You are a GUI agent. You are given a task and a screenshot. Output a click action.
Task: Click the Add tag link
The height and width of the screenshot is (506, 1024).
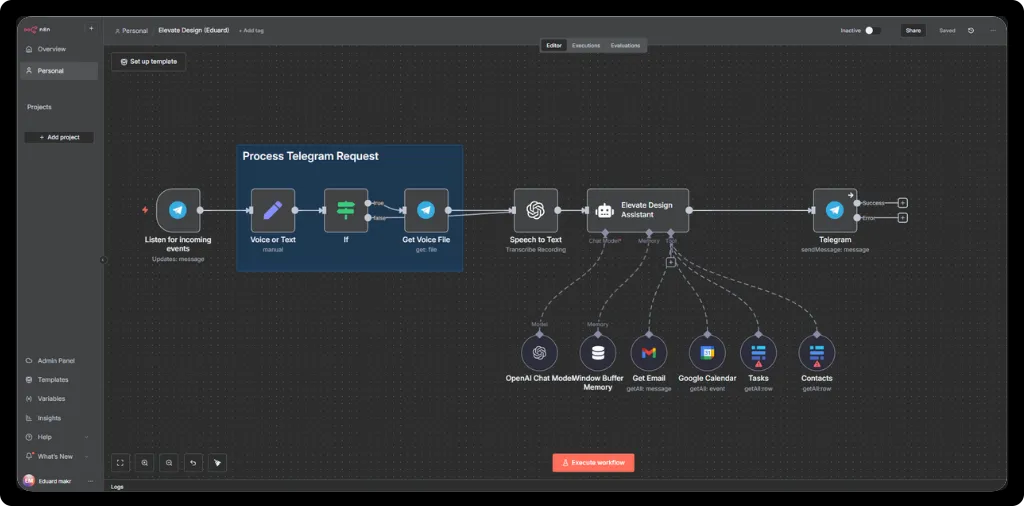(251, 31)
